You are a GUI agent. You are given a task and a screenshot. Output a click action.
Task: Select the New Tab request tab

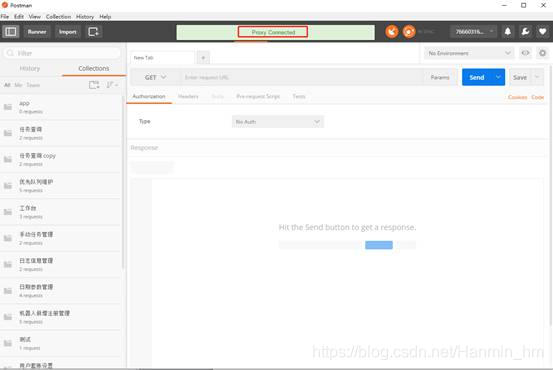(162, 57)
